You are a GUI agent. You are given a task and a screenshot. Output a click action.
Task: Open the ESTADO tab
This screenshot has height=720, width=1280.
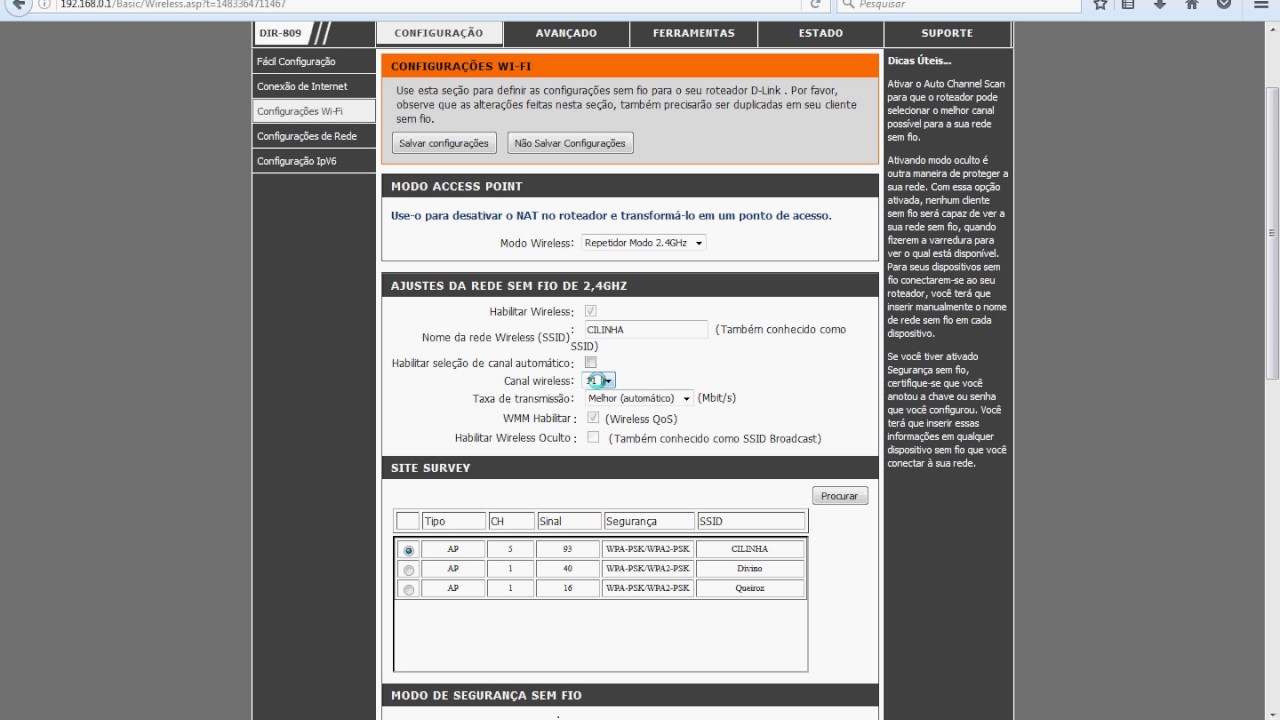[821, 33]
